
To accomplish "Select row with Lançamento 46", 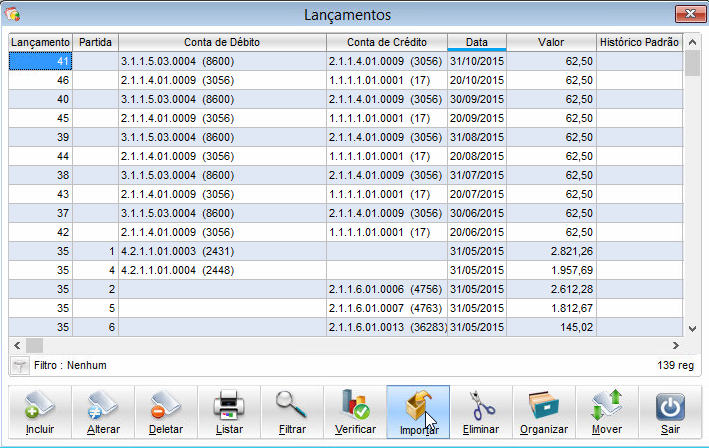I will (41, 79).
